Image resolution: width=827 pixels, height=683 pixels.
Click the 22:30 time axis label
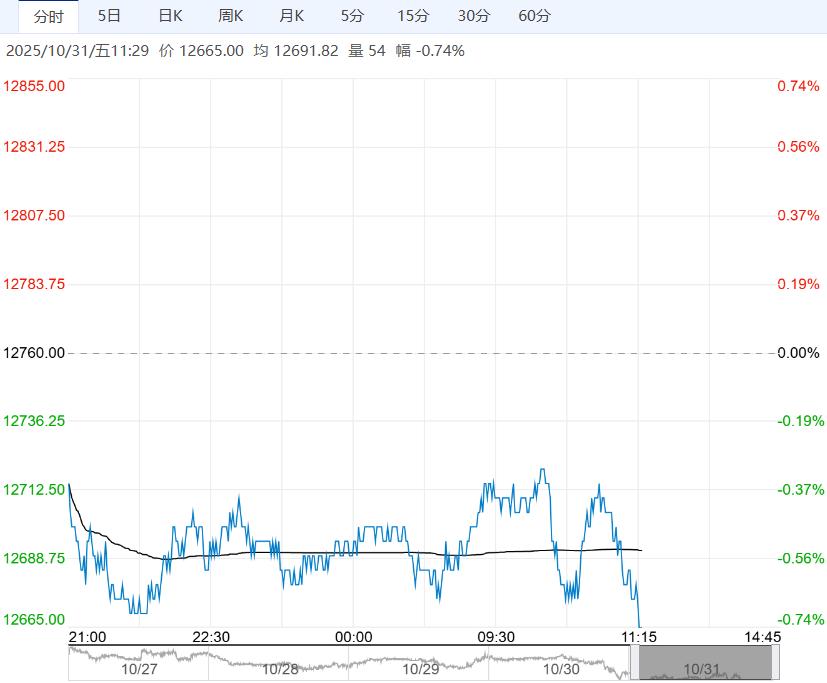pos(211,637)
